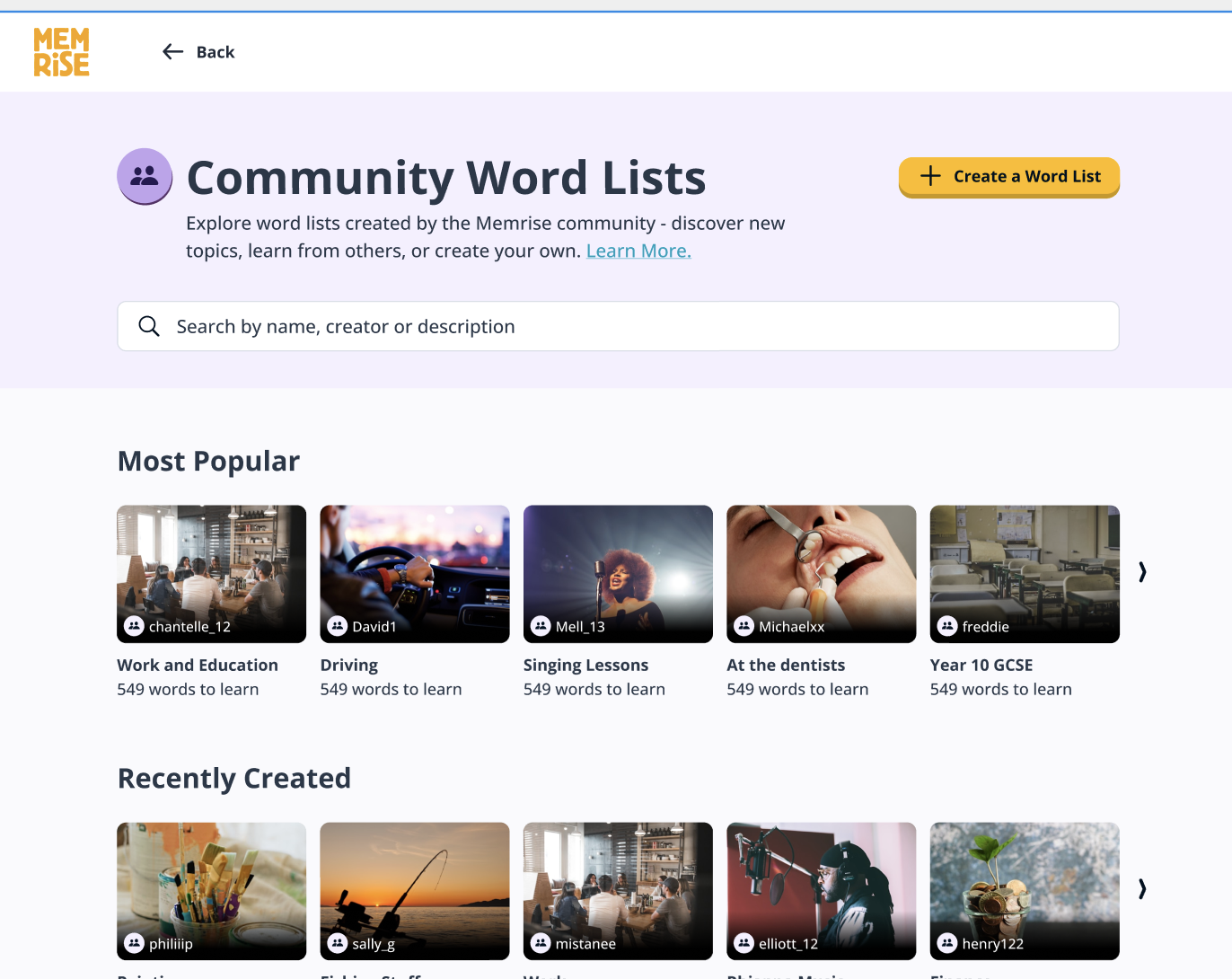
Task: Open the Driving list thumbnail
Action: tap(415, 574)
